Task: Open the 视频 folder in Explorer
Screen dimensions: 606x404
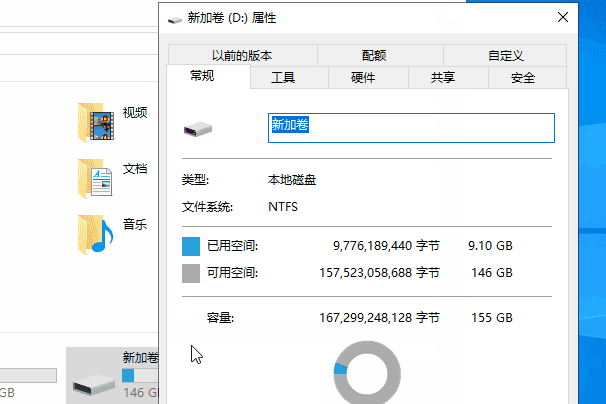Action: (95, 123)
